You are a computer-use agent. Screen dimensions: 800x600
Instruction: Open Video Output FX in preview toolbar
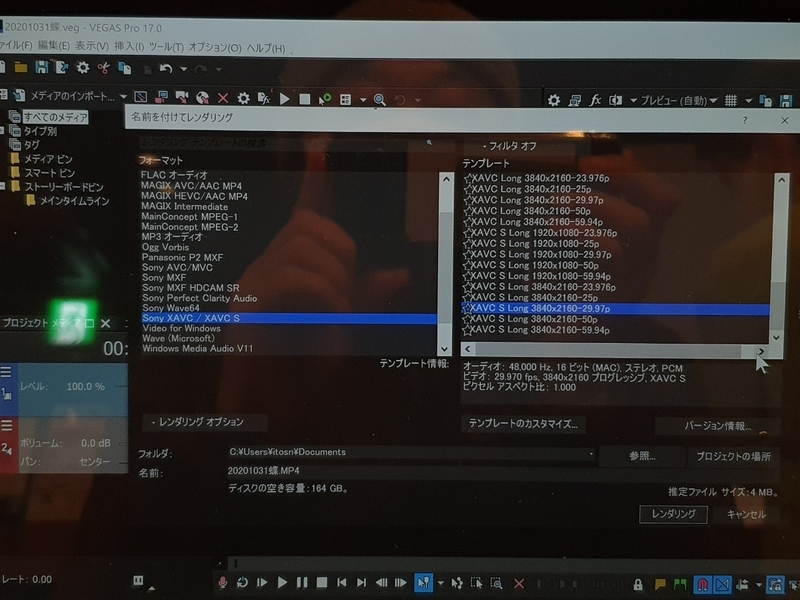(595, 100)
